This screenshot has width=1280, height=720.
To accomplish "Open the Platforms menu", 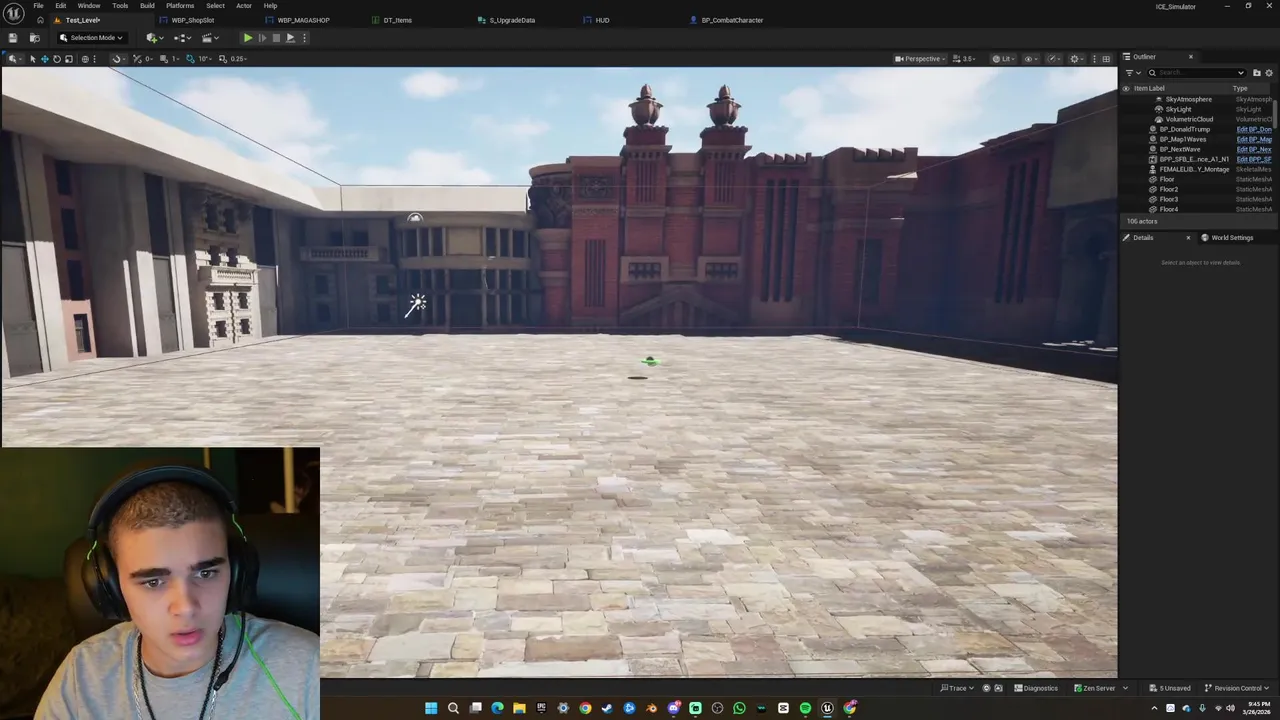I will (x=180, y=6).
